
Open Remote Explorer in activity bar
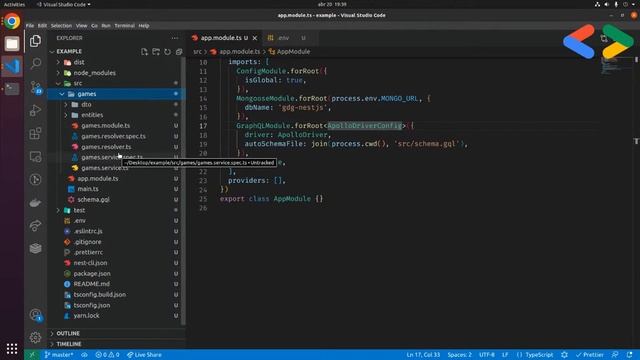[36, 156]
